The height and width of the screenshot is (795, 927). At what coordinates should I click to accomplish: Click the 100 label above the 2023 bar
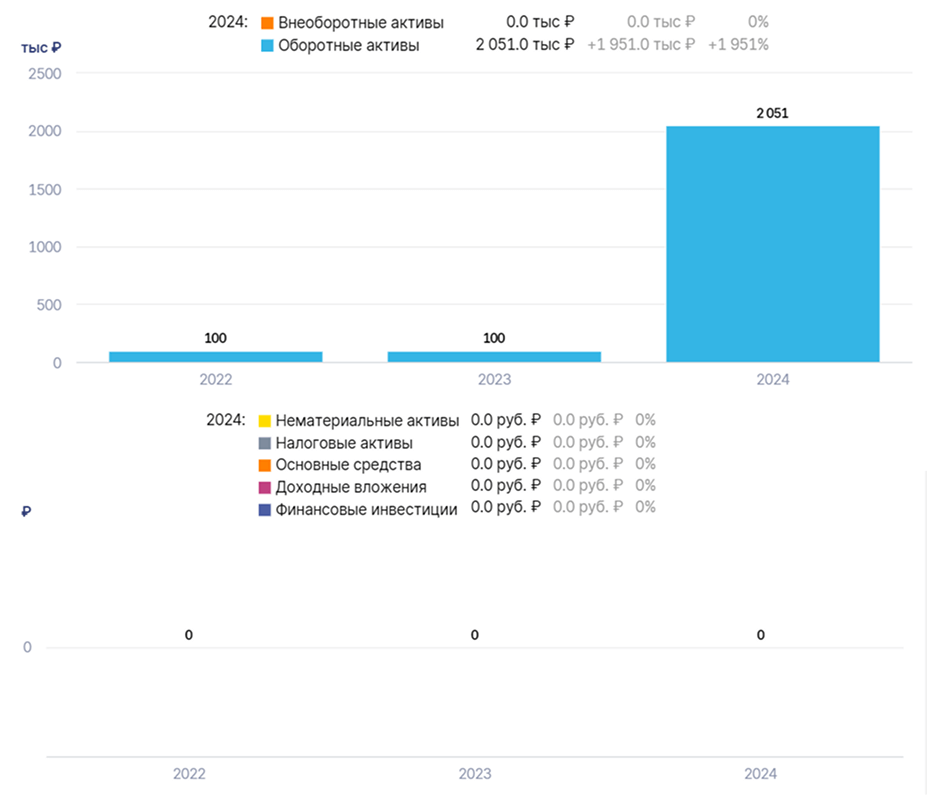coord(494,338)
